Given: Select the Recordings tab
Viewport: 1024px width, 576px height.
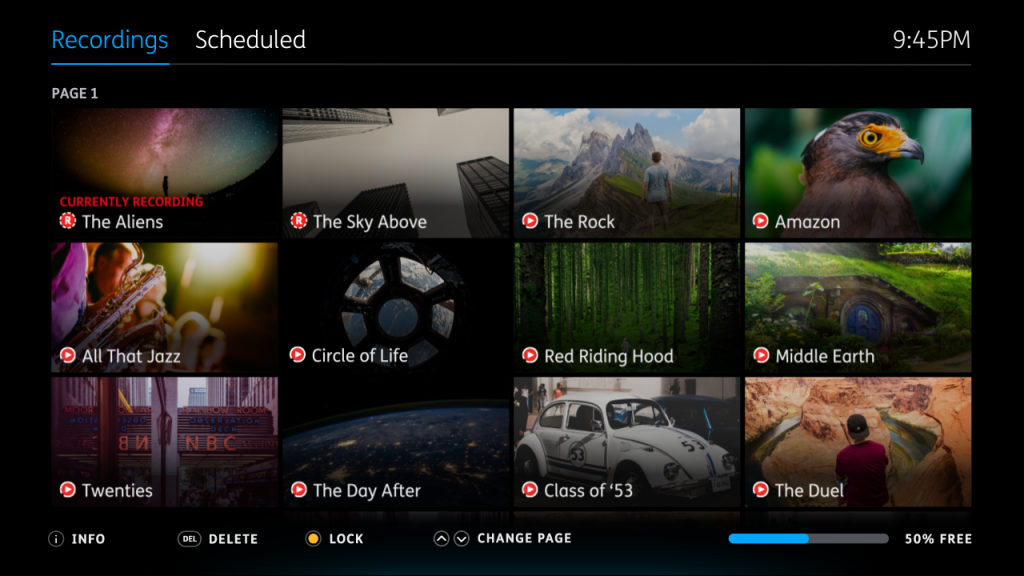Looking at the screenshot, I should click(110, 40).
